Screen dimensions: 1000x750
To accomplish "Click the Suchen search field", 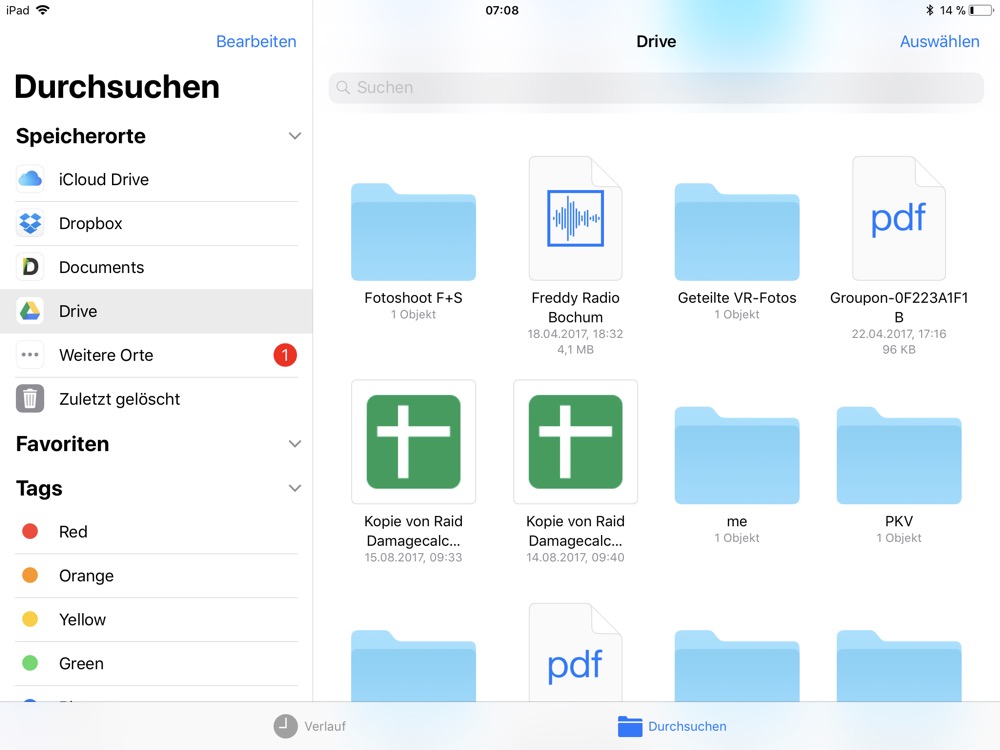I will (655, 88).
